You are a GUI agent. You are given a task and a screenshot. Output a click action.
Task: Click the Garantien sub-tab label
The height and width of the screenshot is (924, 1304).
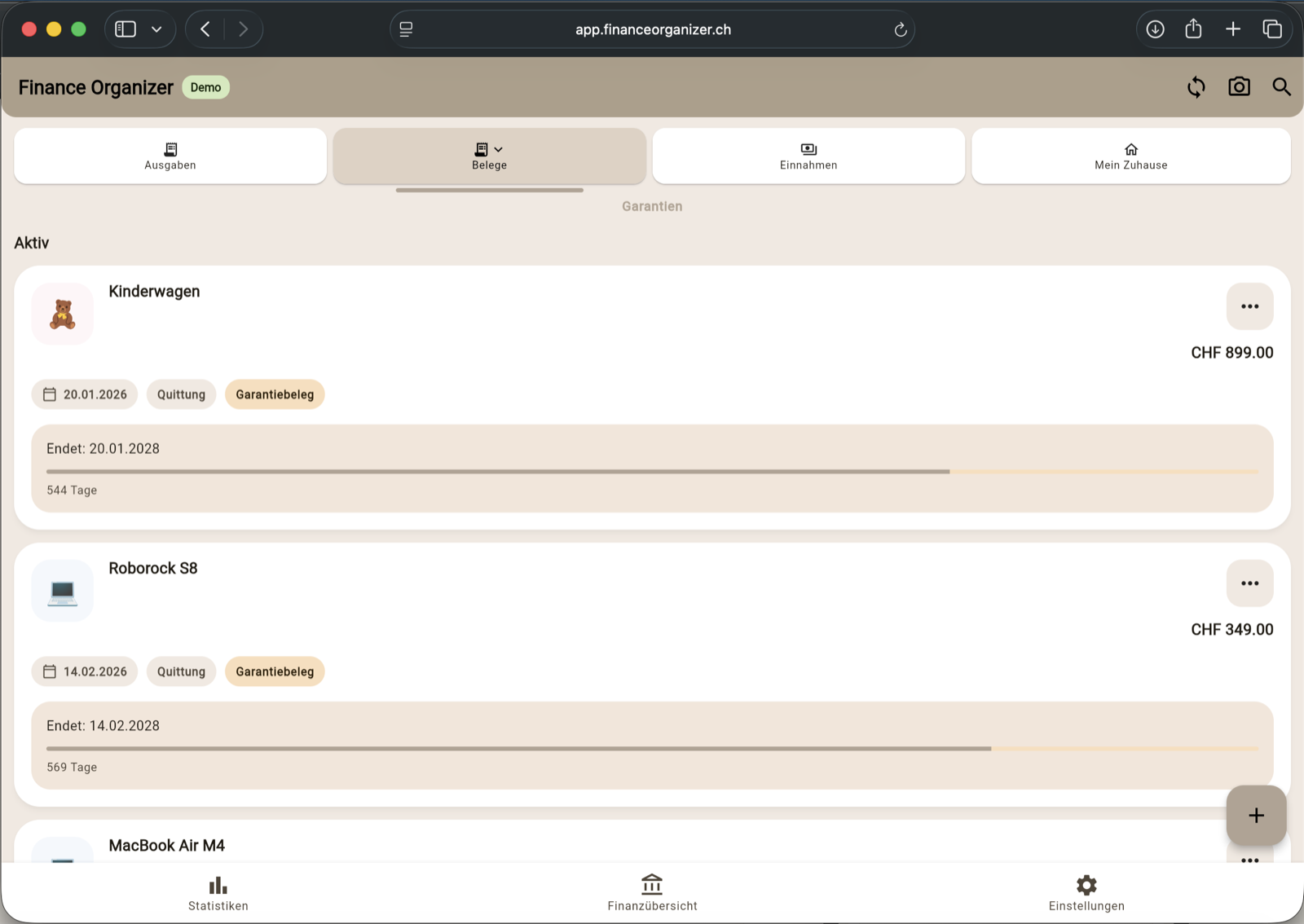tap(652, 206)
